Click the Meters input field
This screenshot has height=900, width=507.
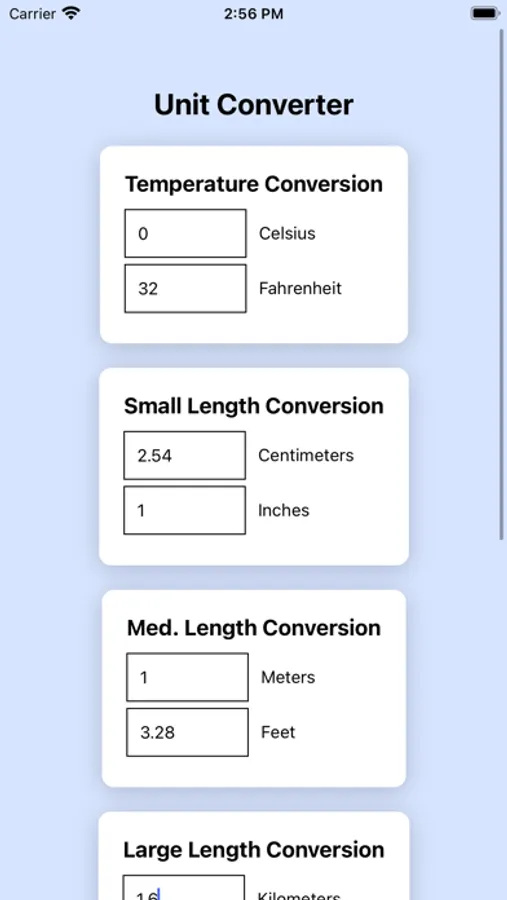tap(187, 677)
